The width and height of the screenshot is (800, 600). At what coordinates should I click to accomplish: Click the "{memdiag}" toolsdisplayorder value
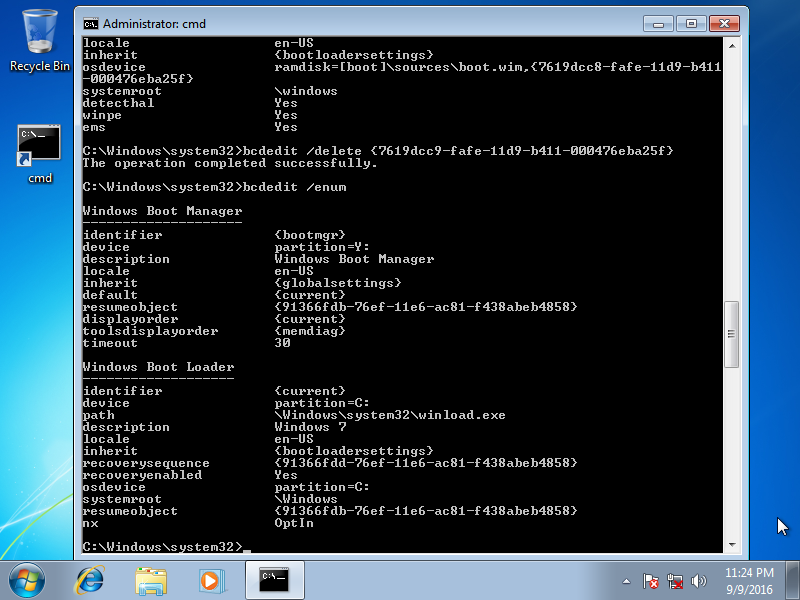[x=310, y=331]
